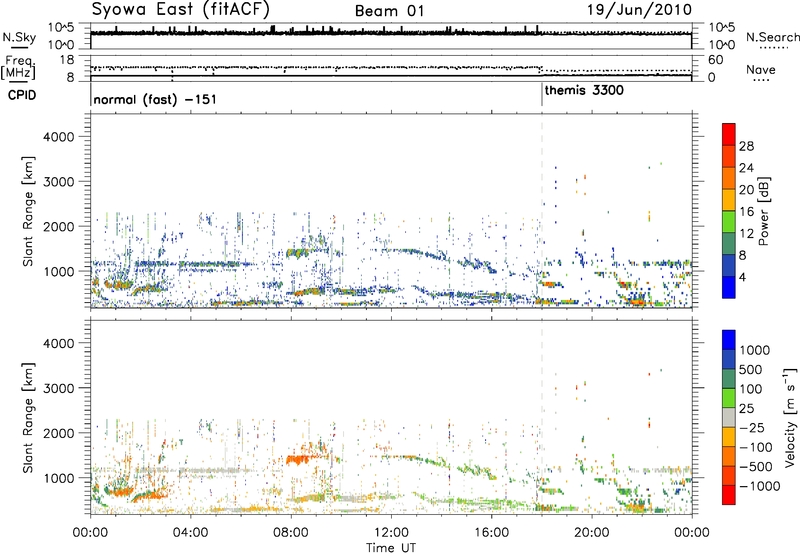The width and height of the screenshot is (800, 554).
Task: Click the '60' tick on the Nave axis
Action: click(x=715, y=60)
